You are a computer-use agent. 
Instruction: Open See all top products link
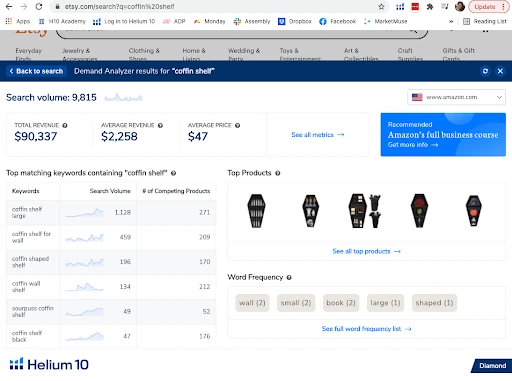[366, 251]
